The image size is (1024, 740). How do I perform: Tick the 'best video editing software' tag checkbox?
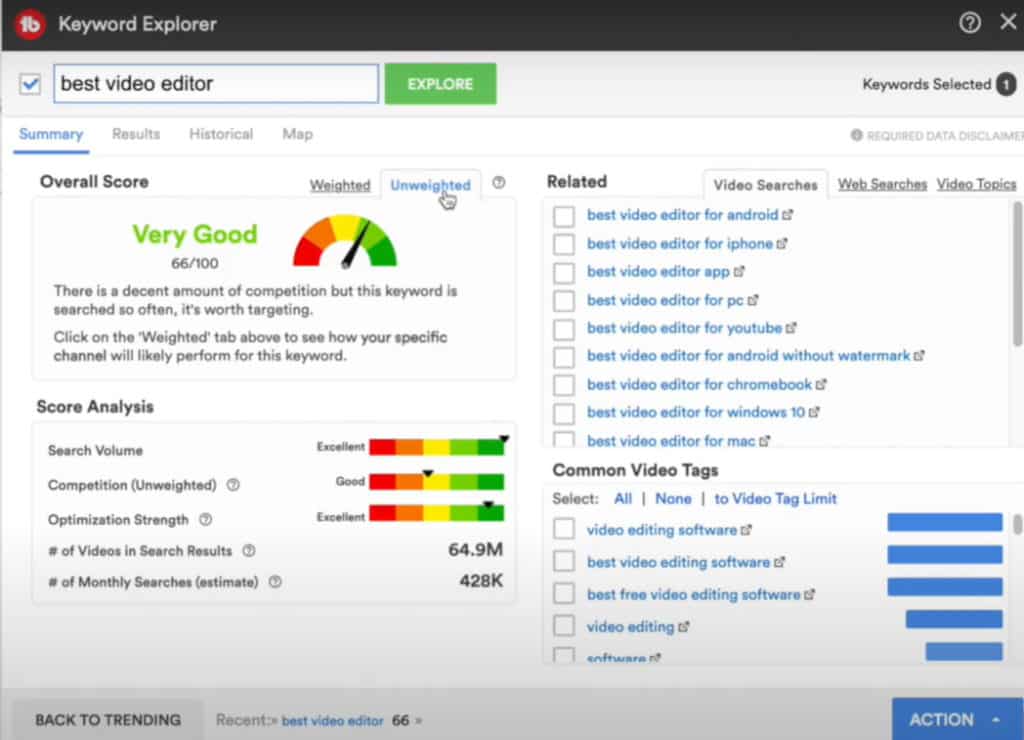pyautogui.click(x=564, y=562)
